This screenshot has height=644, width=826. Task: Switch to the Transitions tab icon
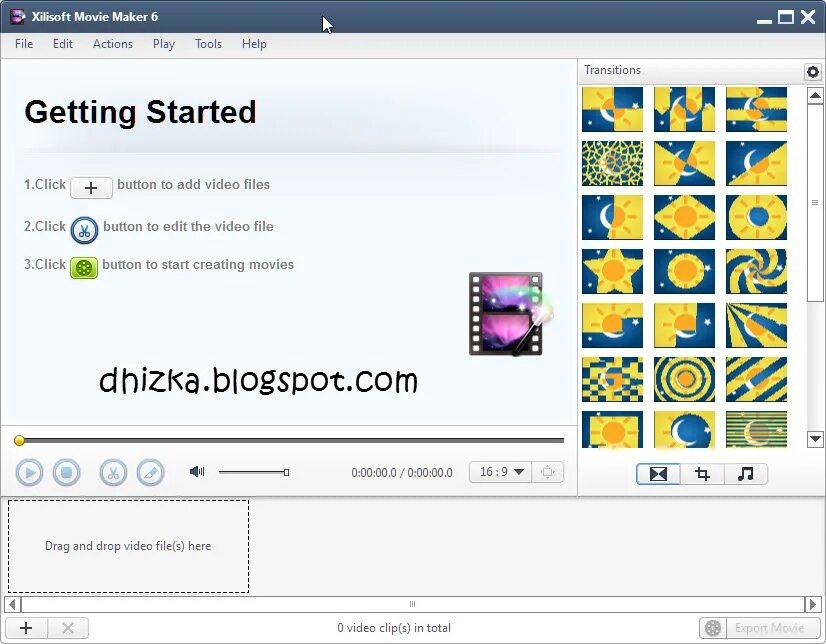point(658,474)
